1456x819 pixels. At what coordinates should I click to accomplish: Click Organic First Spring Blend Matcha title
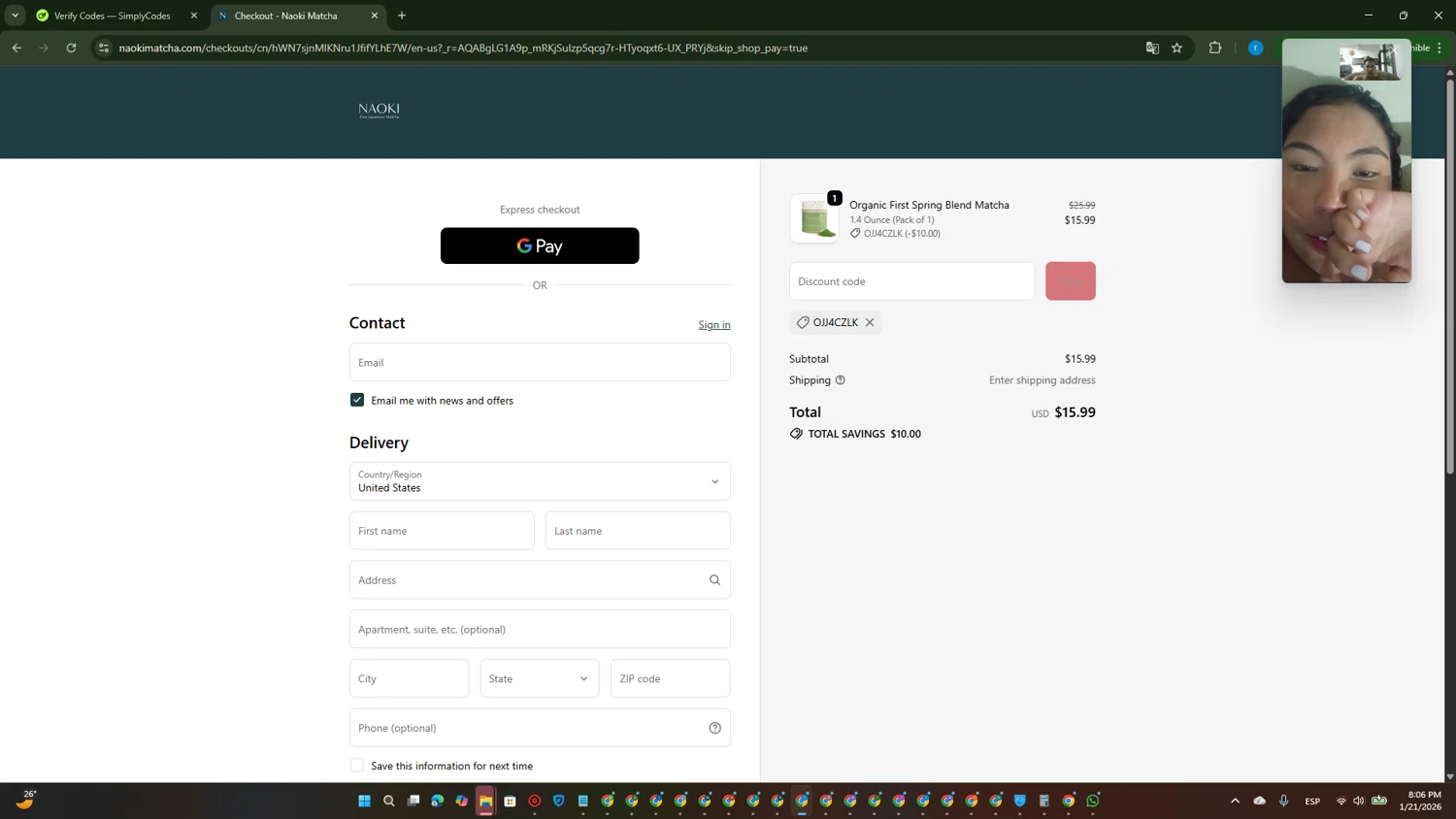tap(929, 205)
